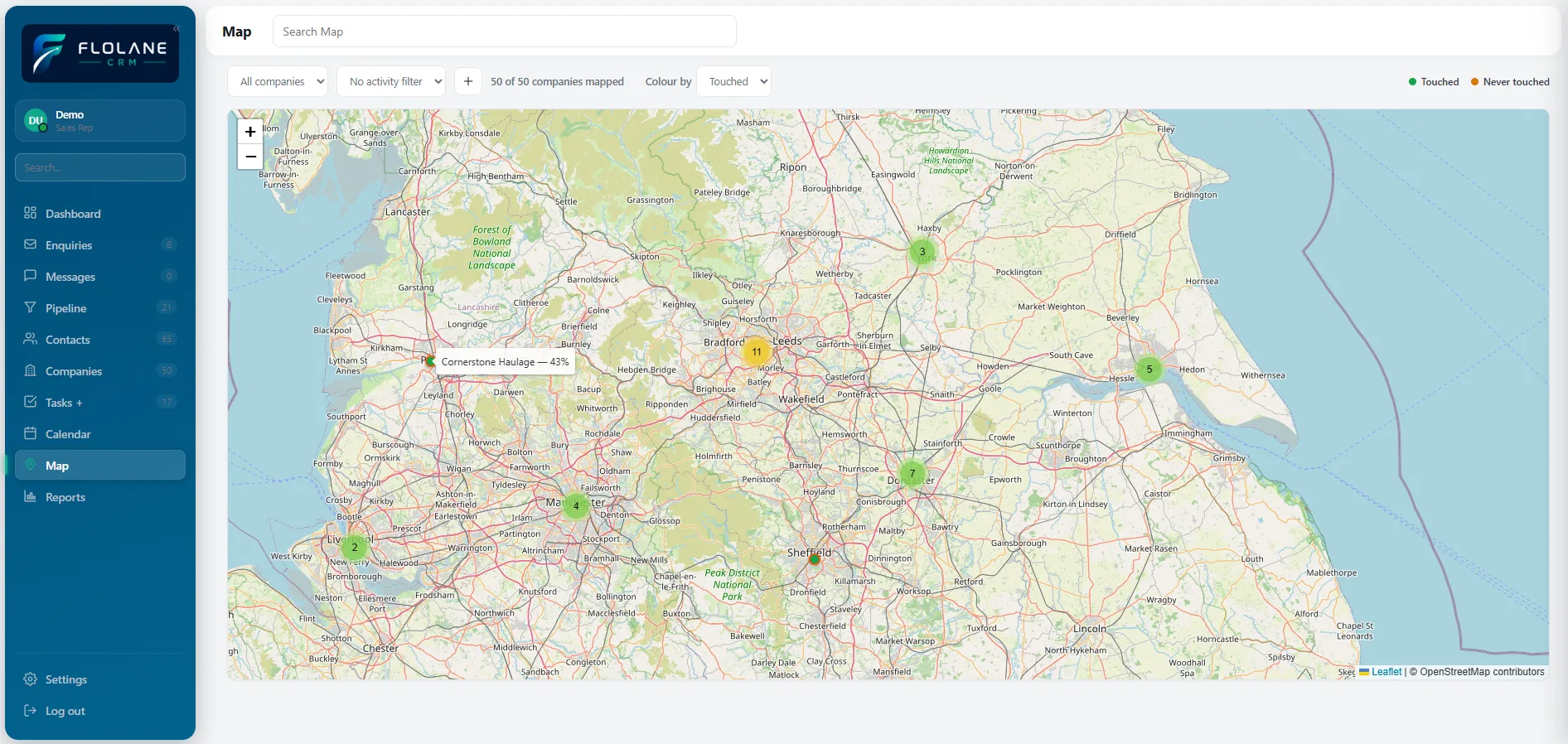The height and width of the screenshot is (744, 1568).
Task: Click the Contacts count badge 65
Action: click(x=167, y=339)
